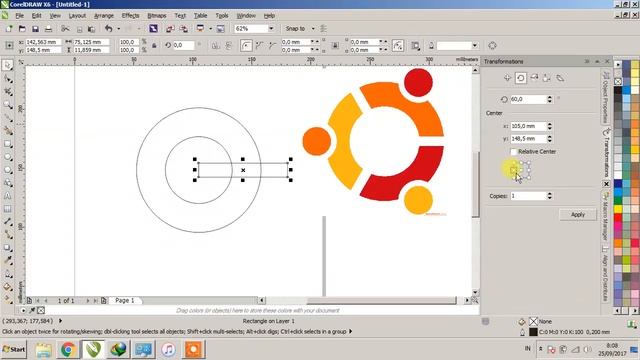Click the object x position field
640x360 pixels.
43,42
